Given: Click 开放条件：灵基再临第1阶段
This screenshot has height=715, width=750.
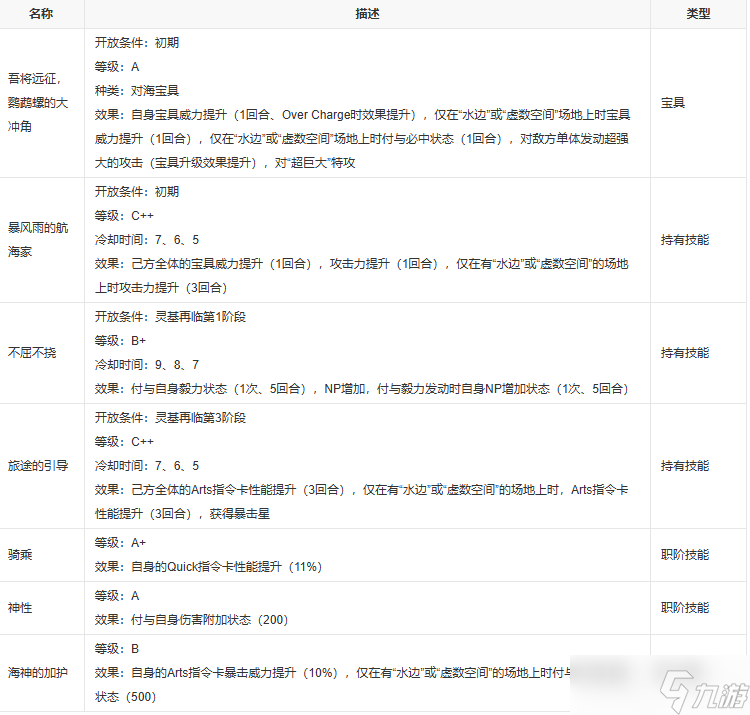Looking at the screenshot, I should (170, 317).
